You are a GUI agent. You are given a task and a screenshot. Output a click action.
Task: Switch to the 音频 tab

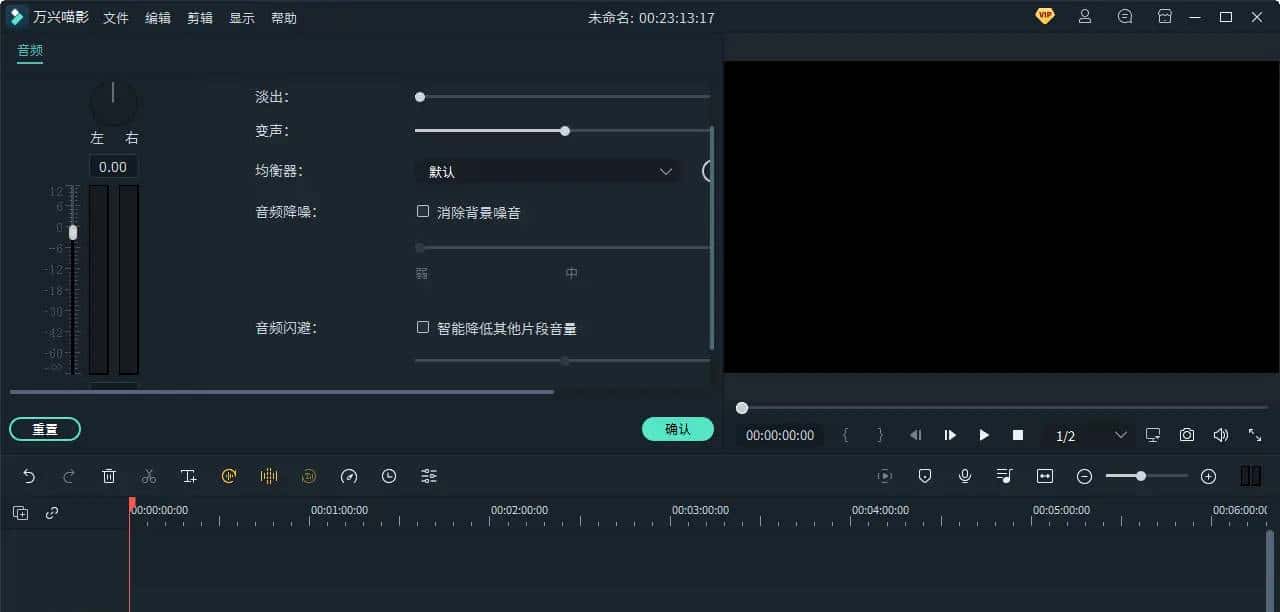pyautogui.click(x=29, y=48)
